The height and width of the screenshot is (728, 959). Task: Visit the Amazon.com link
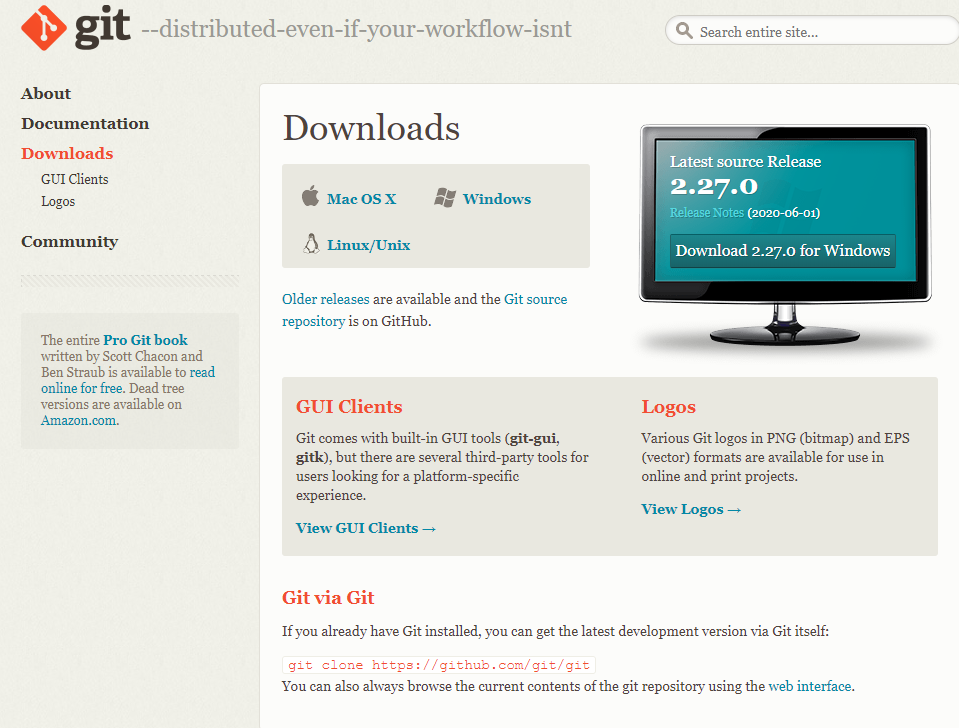[x=80, y=420]
